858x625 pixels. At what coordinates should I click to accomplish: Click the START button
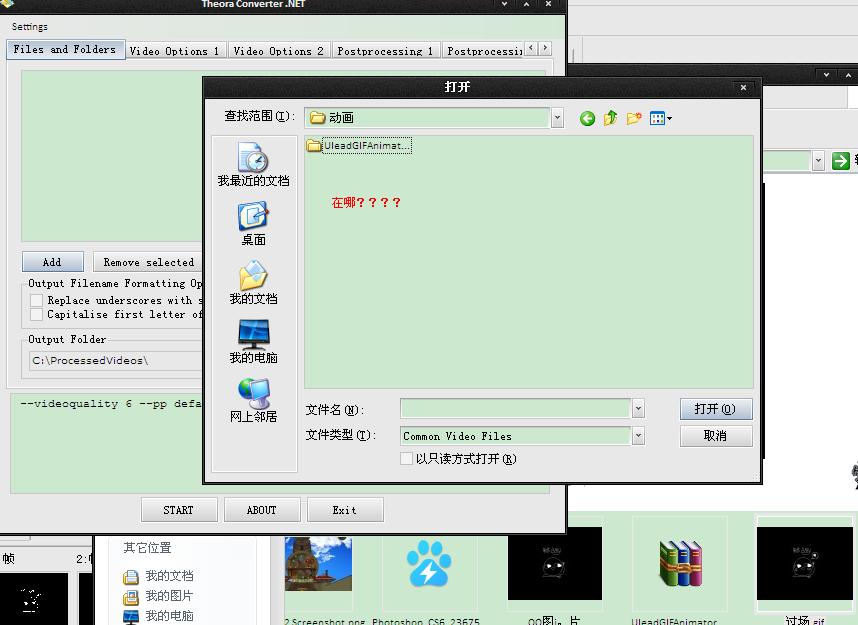179,510
